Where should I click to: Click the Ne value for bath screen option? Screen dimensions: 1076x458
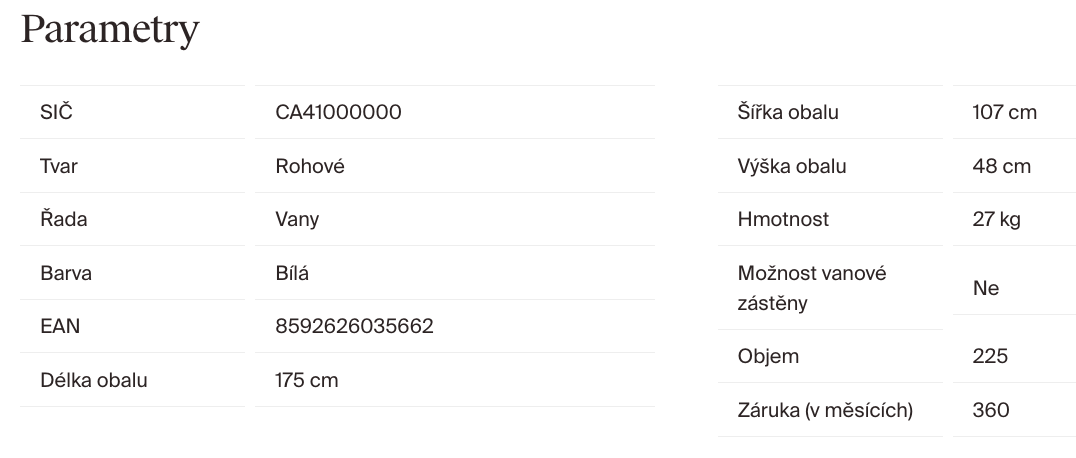[985, 288]
